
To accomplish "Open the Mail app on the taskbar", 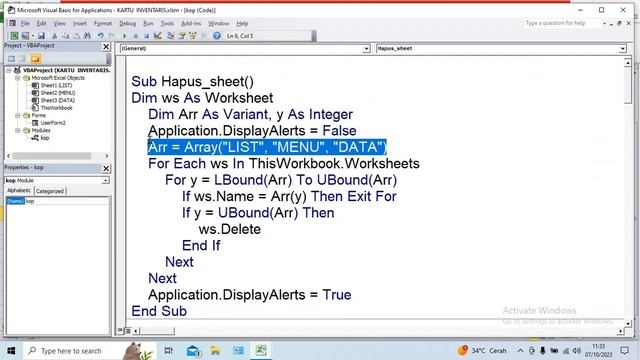I will point(193,351).
